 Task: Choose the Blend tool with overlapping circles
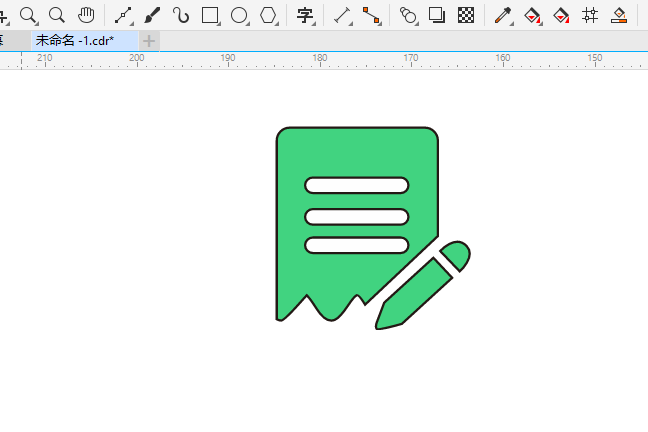tap(408, 16)
